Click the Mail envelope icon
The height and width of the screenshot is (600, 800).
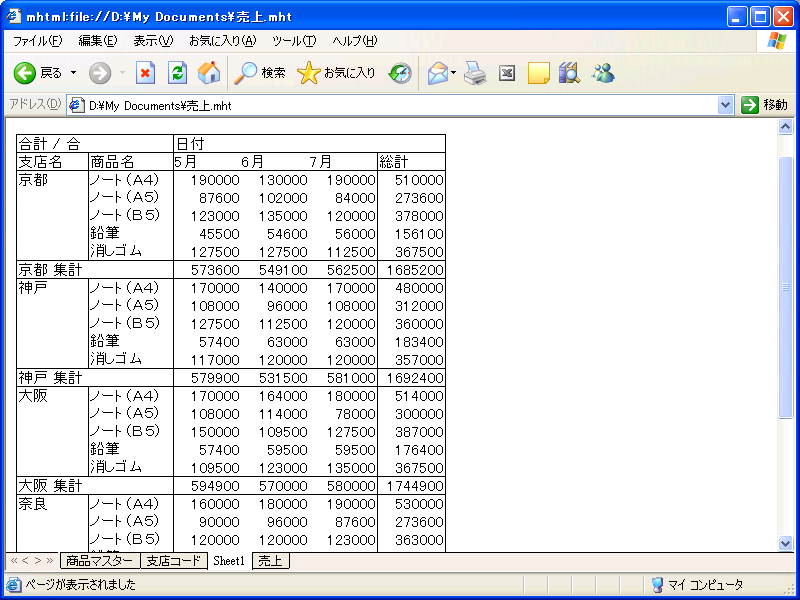click(x=437, y=73)
